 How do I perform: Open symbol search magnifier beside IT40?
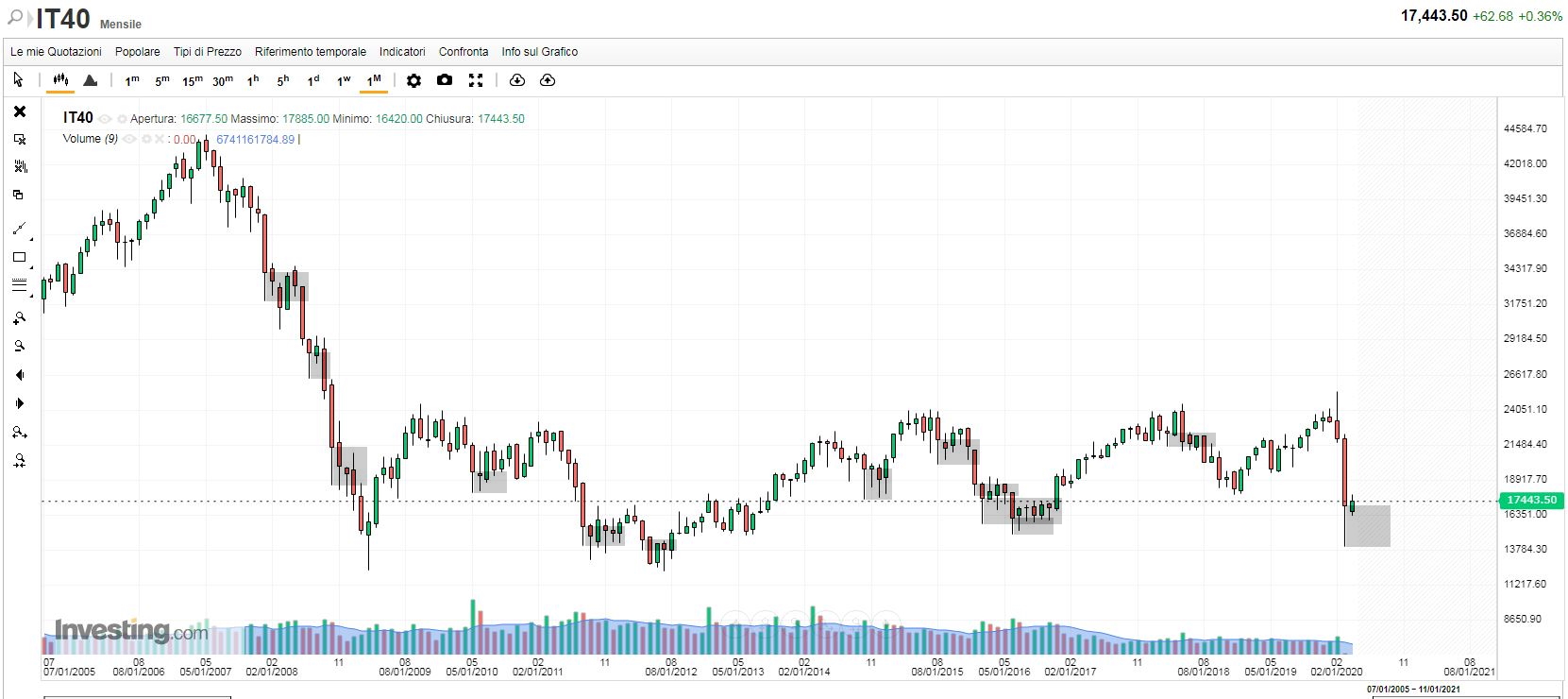tap(15, 17)
